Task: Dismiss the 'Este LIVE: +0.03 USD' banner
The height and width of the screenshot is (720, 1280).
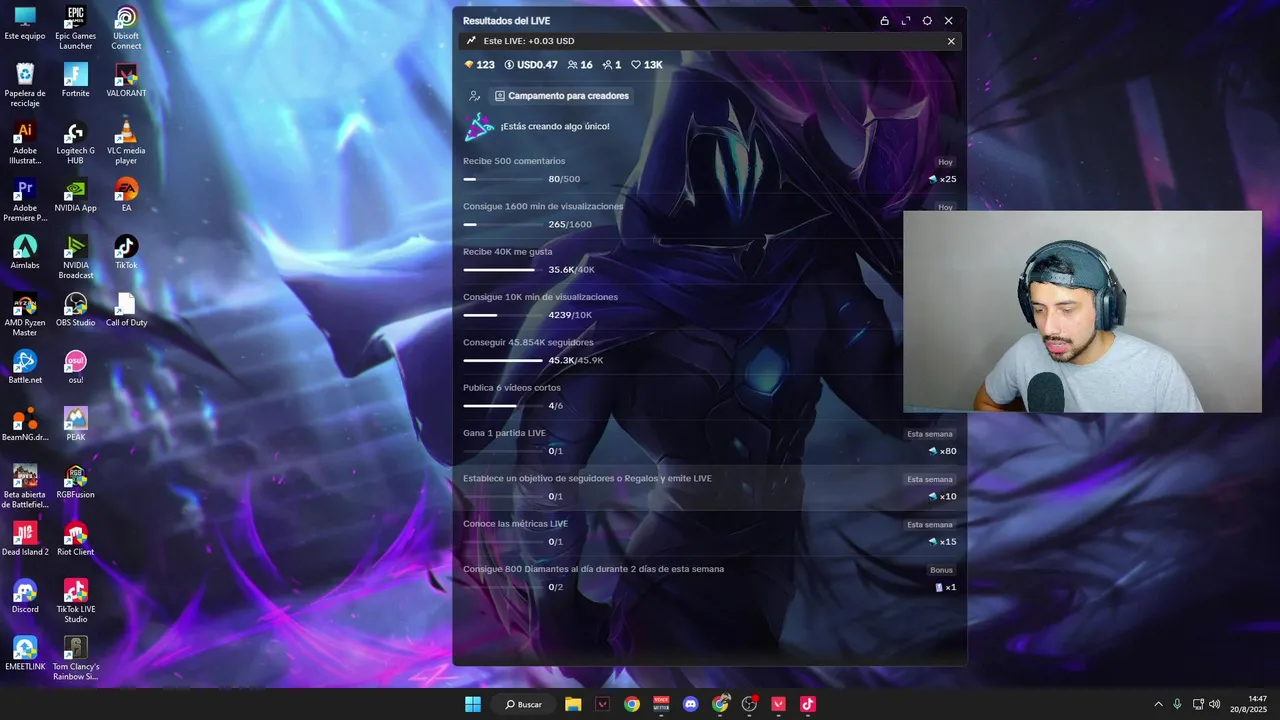Action: pos(951,41)
